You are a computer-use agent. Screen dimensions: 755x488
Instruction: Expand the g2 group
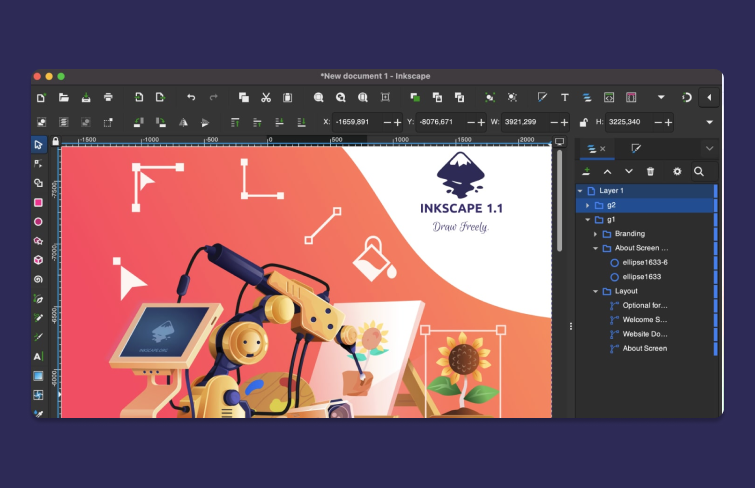pos(587,205)
